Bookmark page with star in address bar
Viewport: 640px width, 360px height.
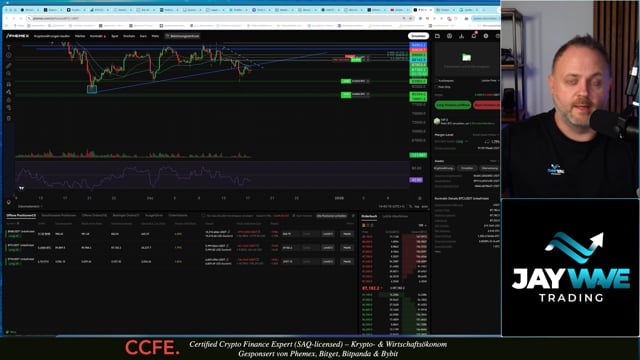coord(411,18)
